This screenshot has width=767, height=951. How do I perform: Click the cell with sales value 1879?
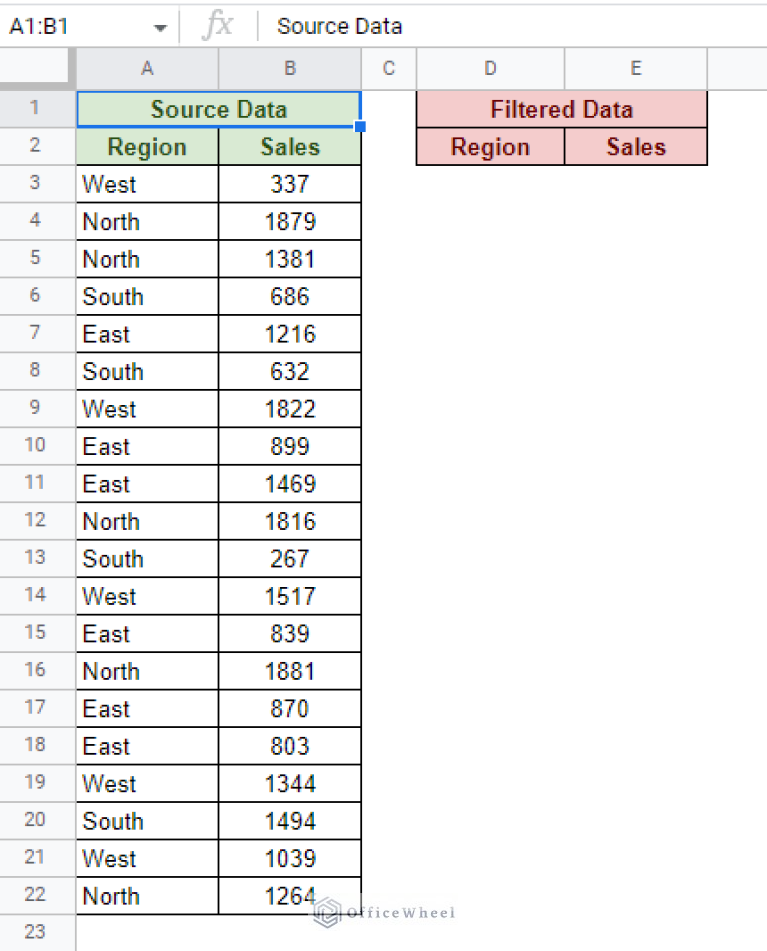(x=289, y=221)
